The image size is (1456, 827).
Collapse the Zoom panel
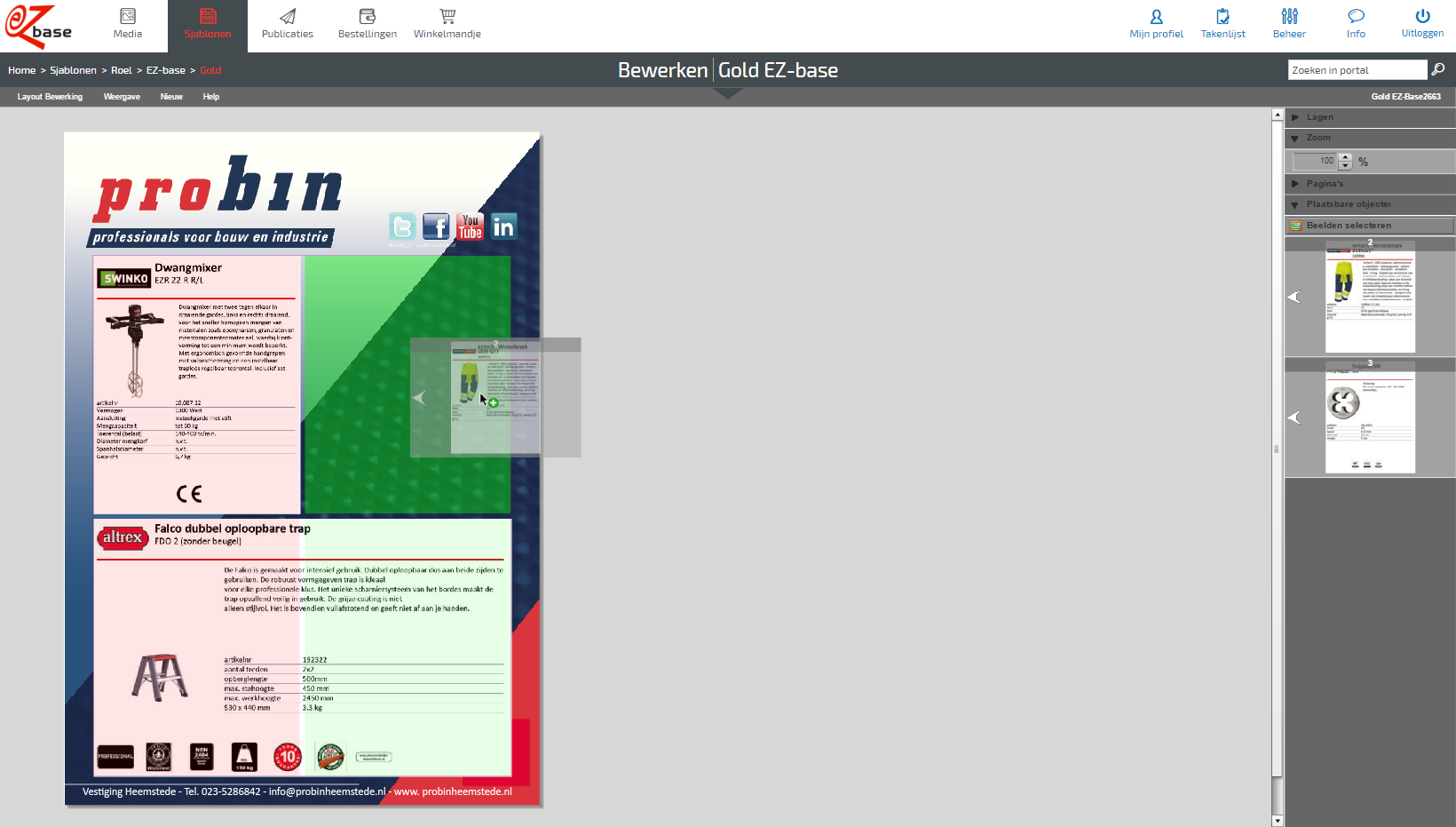(x=1370, y=138)
